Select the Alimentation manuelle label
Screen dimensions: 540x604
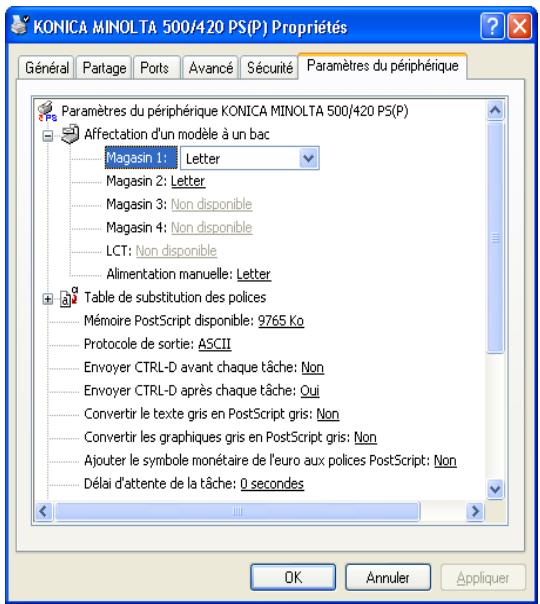coord(169,274)
